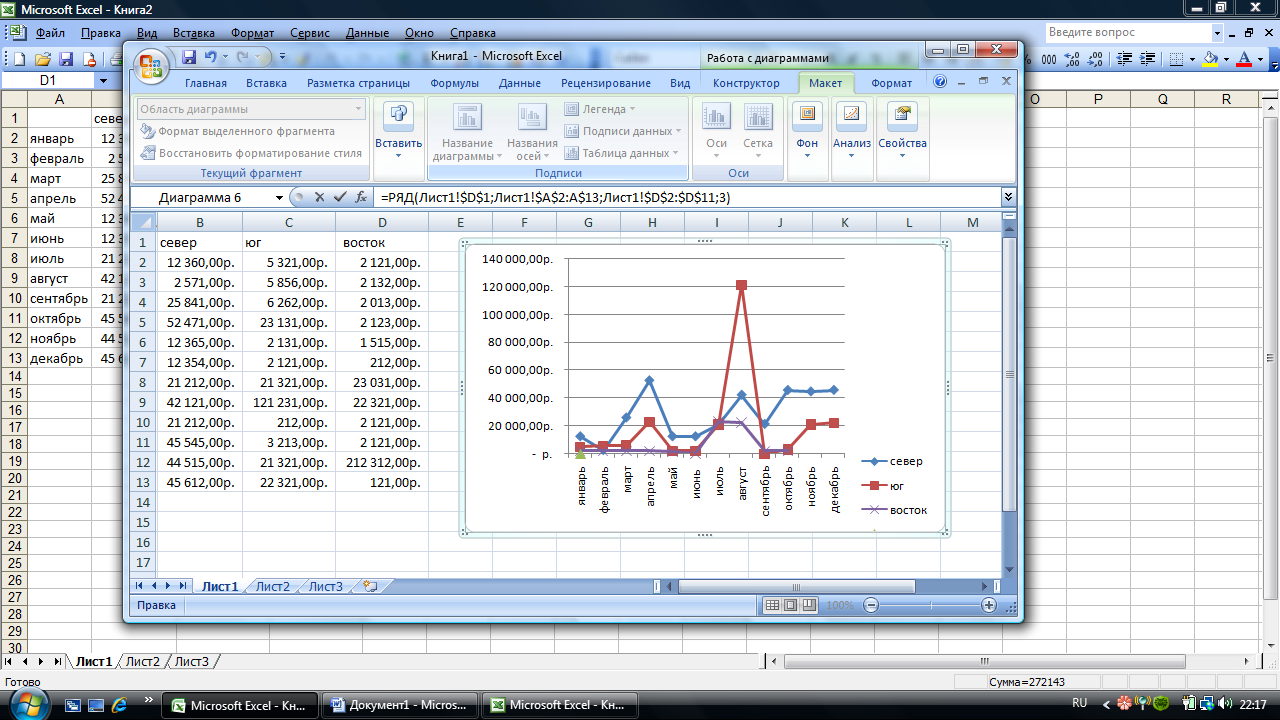
Task: Click cancel X in formula bar
Action: click(320, 197)
